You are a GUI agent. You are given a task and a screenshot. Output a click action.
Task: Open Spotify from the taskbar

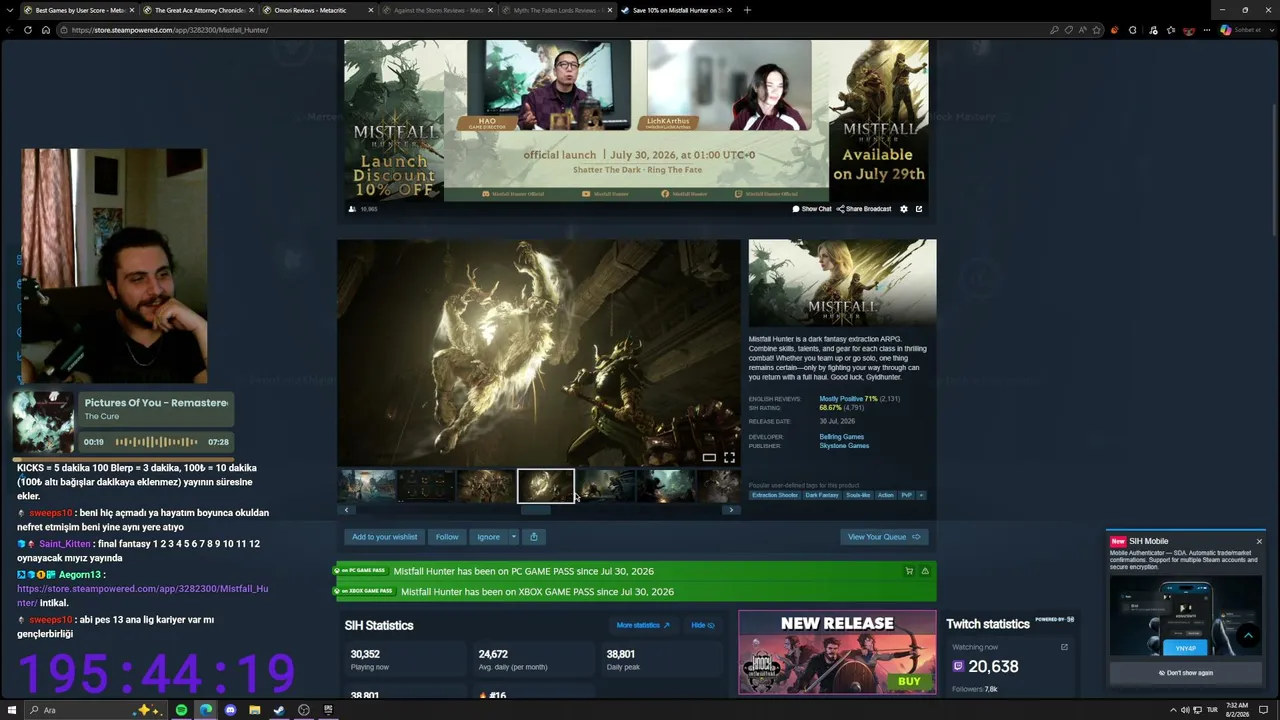[x=181, y=710]
